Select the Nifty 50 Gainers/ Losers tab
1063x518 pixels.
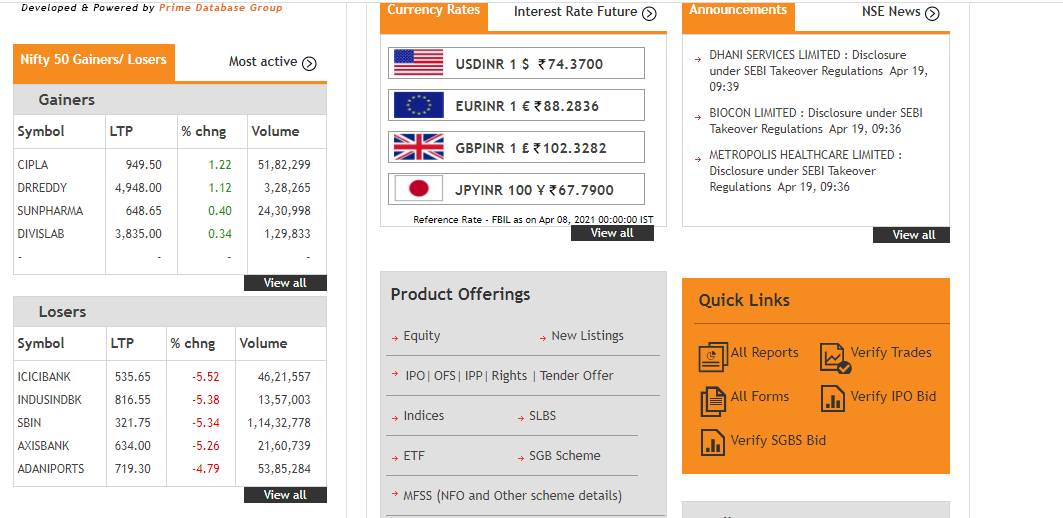coord(94,62)
